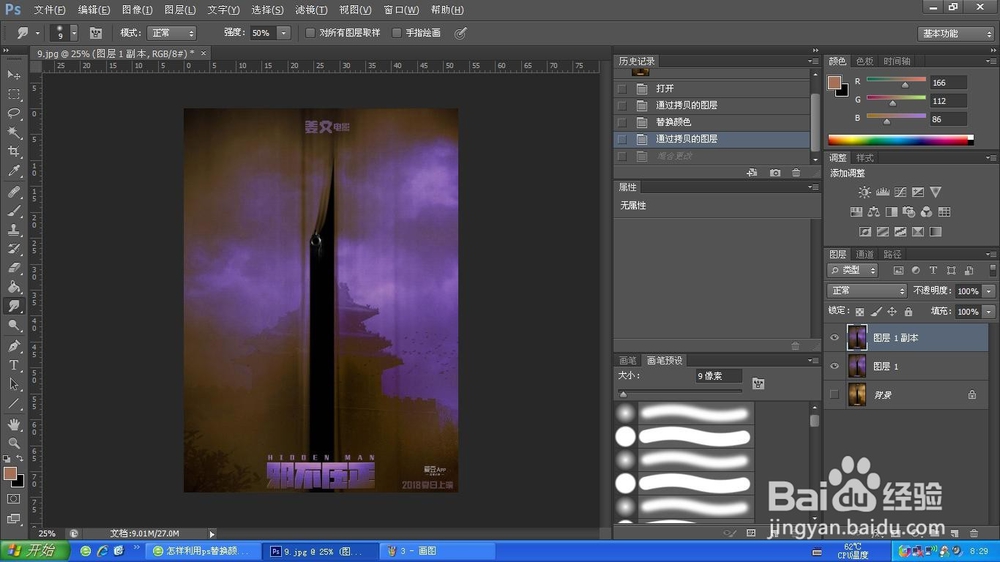
Task: Hide 图层 1 副本 layer visibility
Action: tap(834, 337)
